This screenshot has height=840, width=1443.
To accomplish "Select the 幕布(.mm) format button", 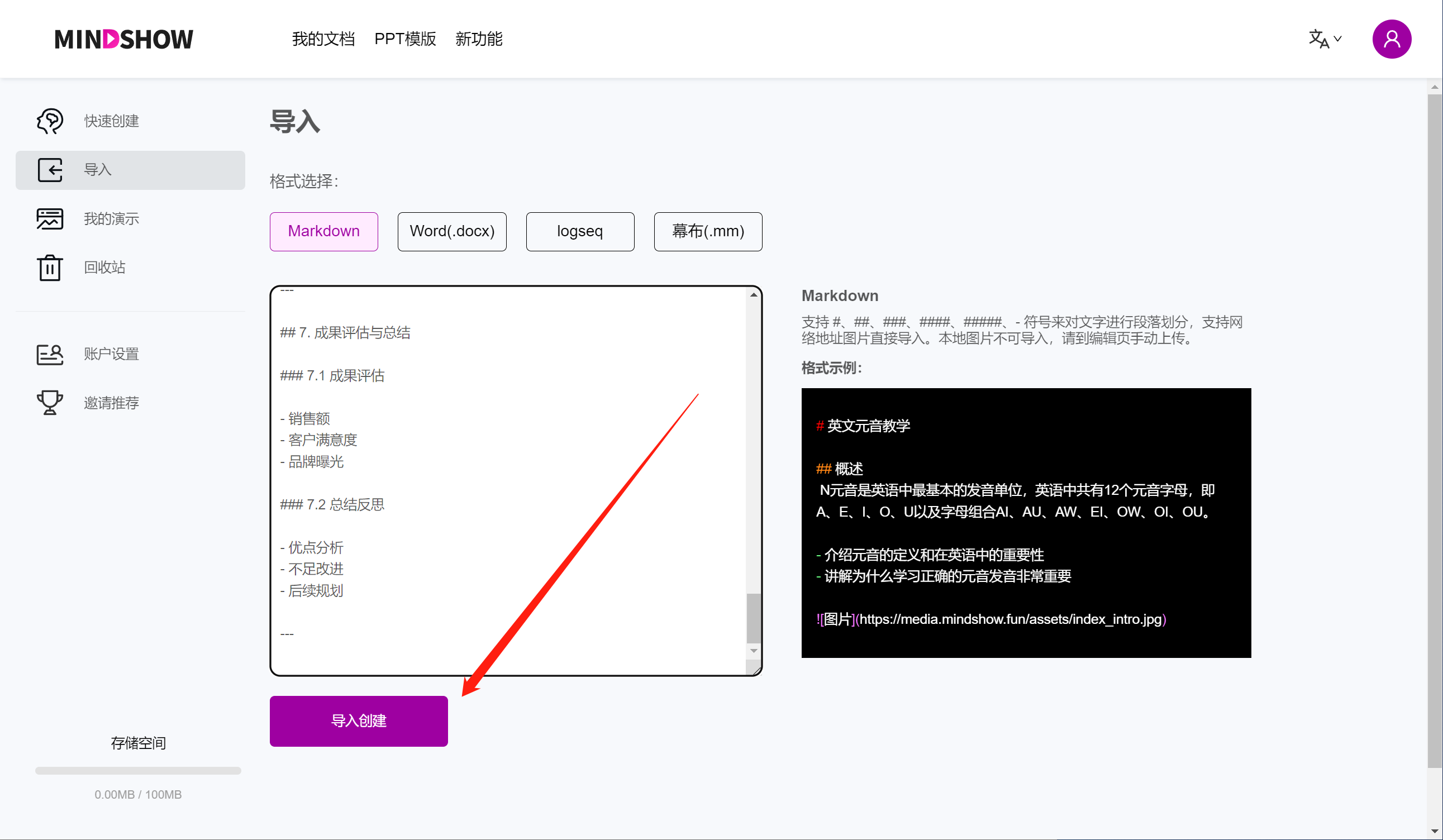I will pos(708,231).
